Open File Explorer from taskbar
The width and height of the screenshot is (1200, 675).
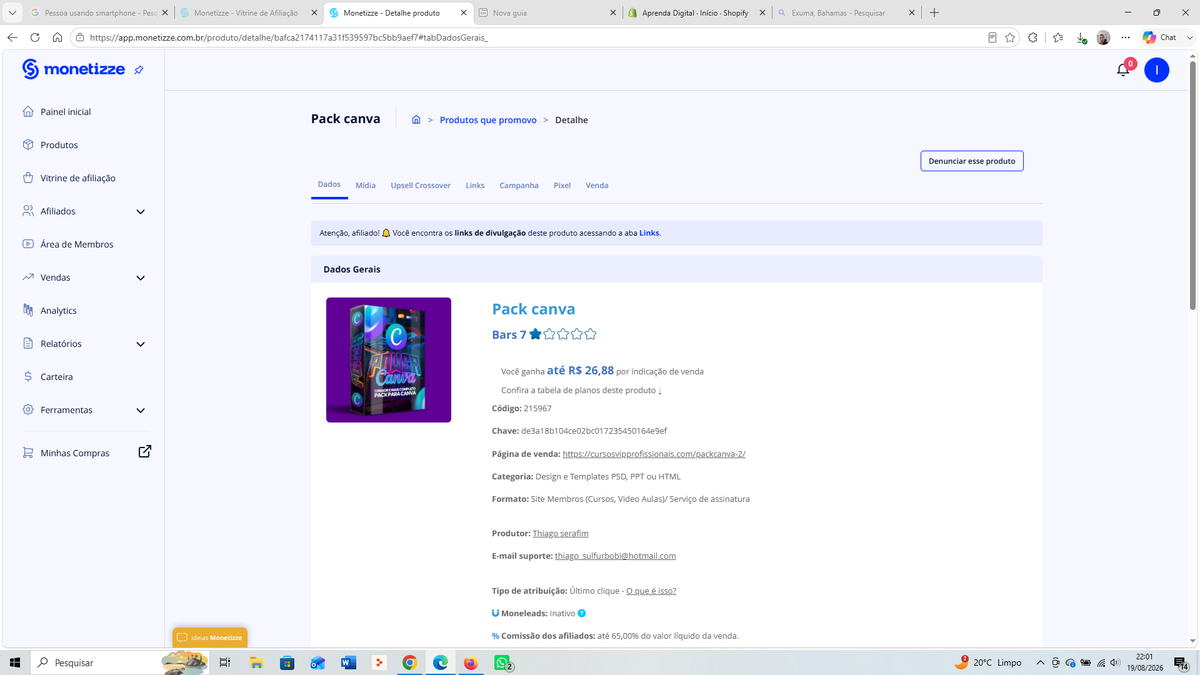256,662
